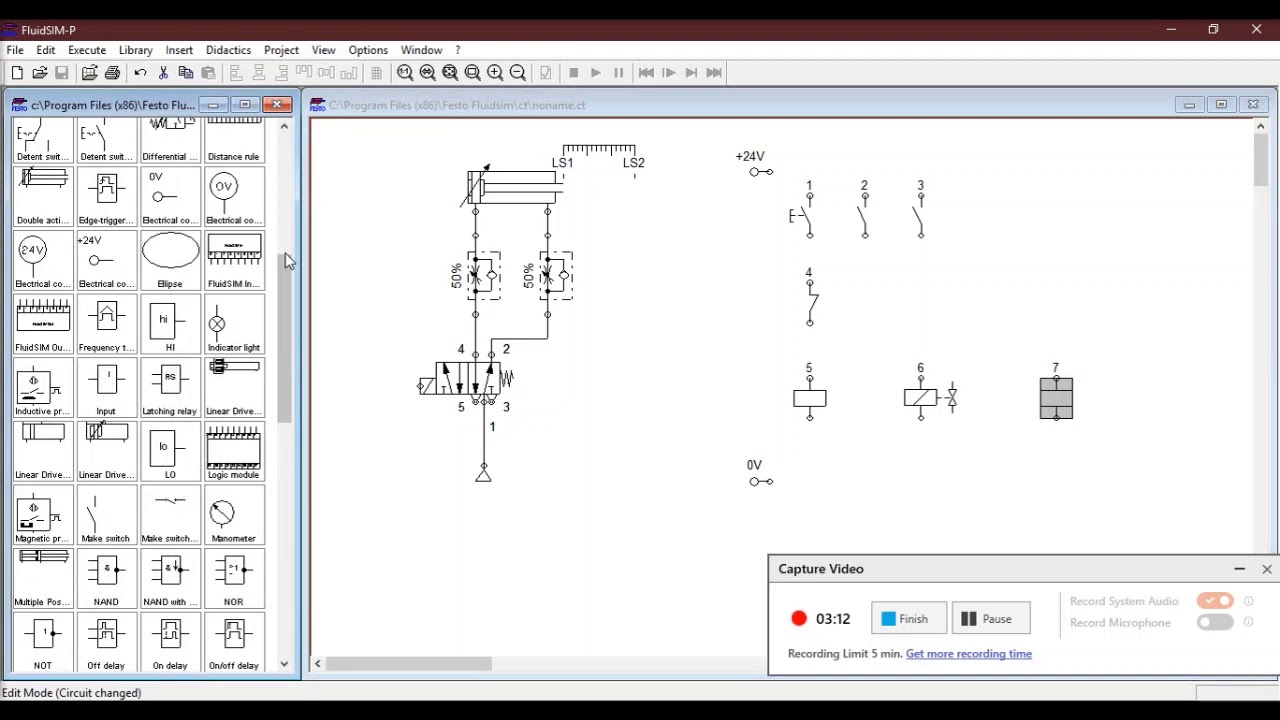Viewport: 1280px width, 720px height.
Task: Click the Pause simulation toolbar button
Action: (x=618, y=73)
